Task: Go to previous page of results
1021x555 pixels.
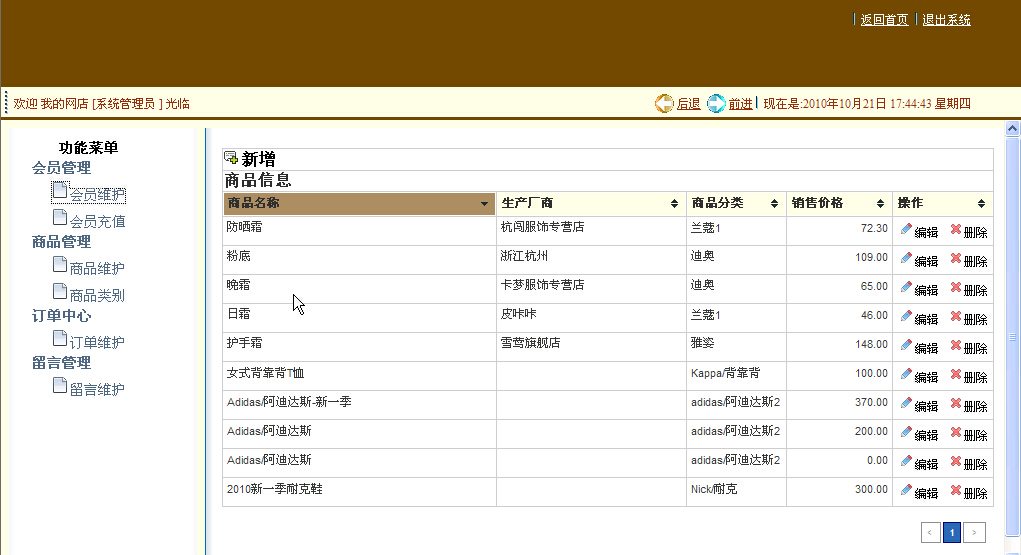Action: coord(930,532)
